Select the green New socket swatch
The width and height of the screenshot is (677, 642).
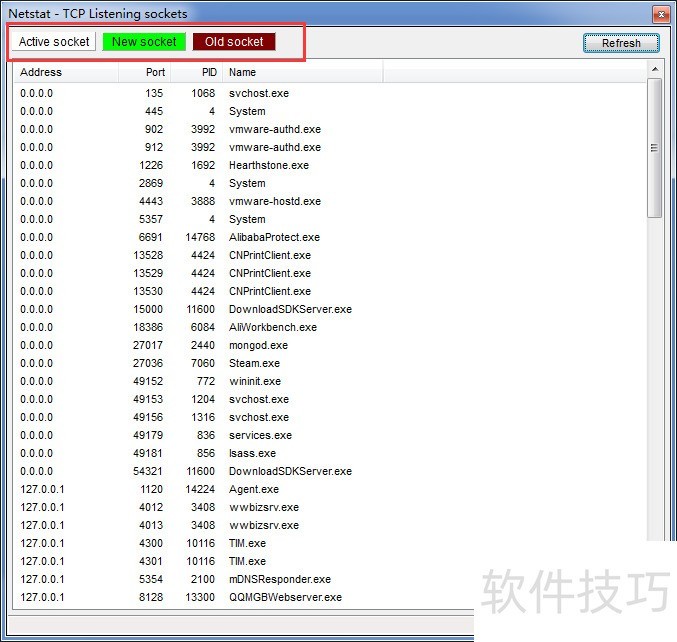144,42
